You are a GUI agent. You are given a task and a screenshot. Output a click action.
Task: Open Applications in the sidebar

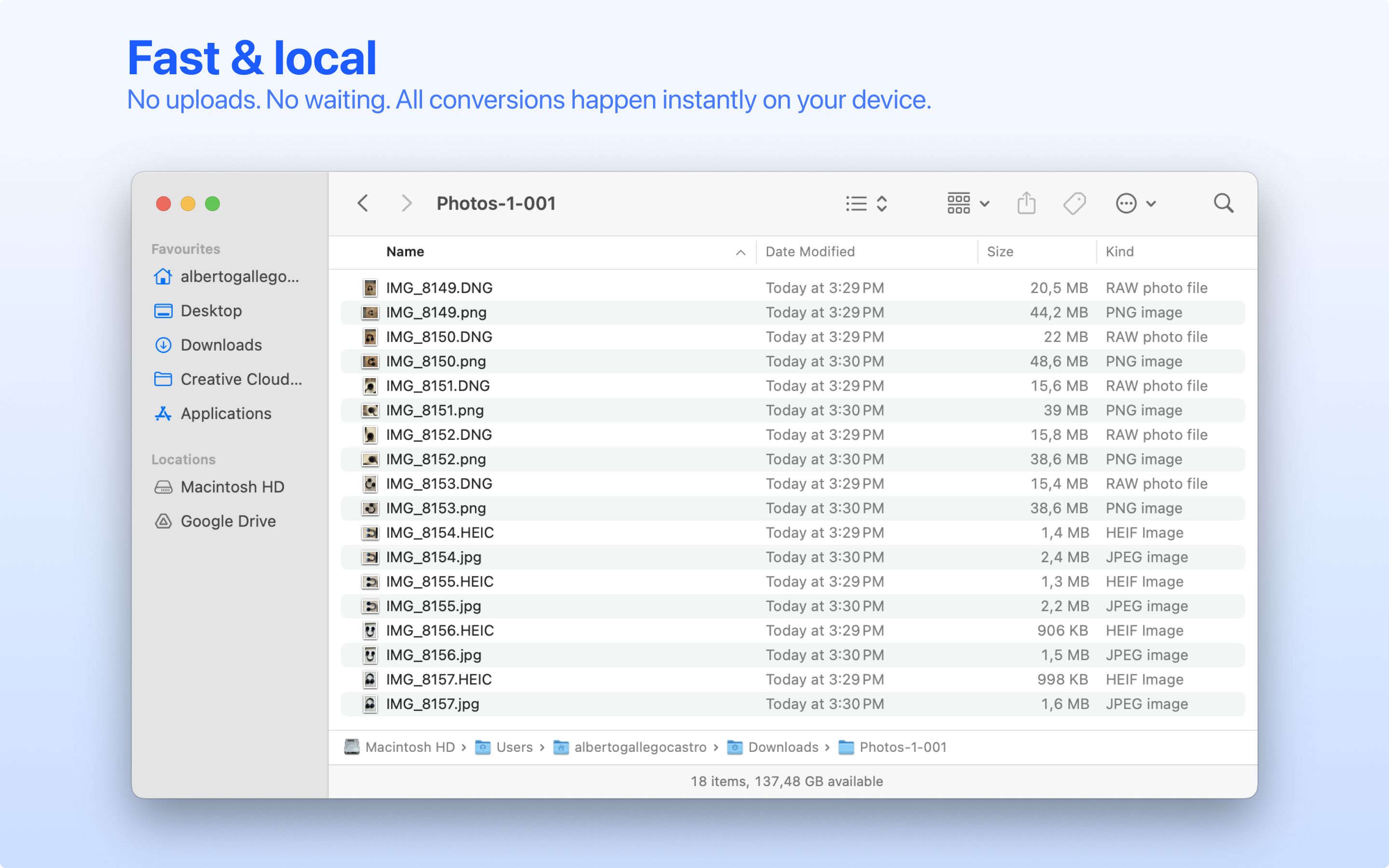click(x=213, y=413)
